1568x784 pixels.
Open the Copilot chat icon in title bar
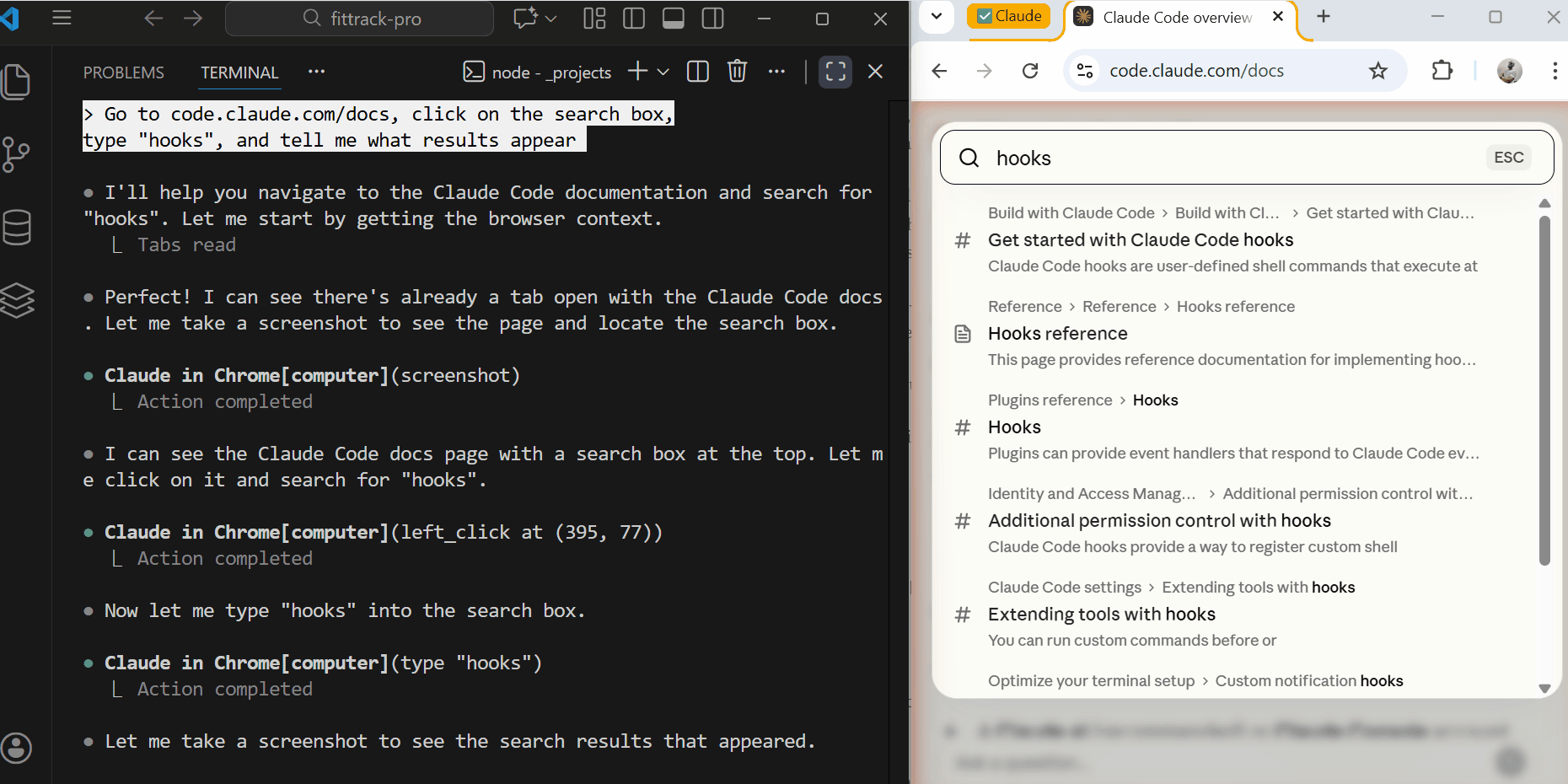pos(525,18)
